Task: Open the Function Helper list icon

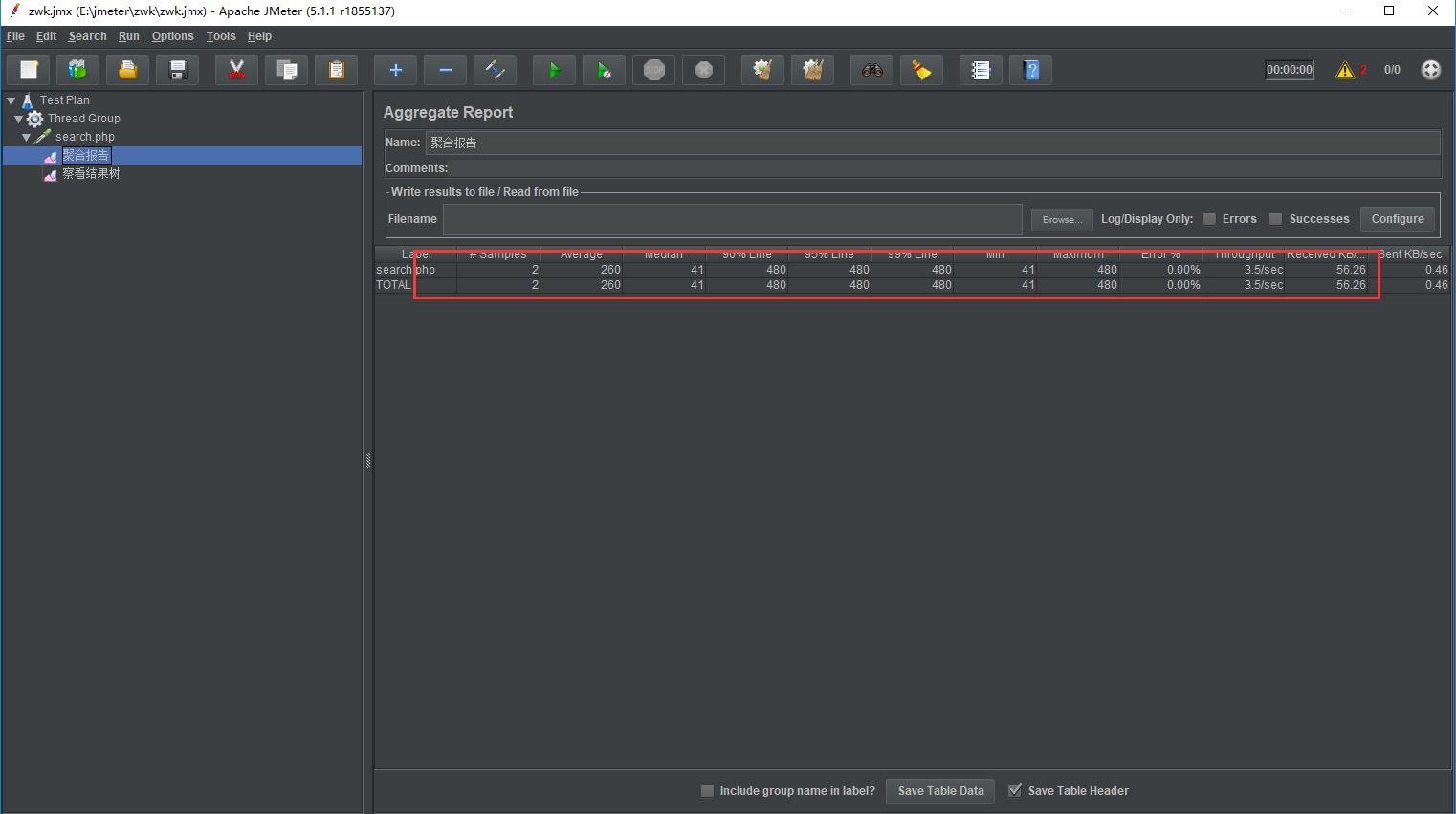Action: (981, 70)
